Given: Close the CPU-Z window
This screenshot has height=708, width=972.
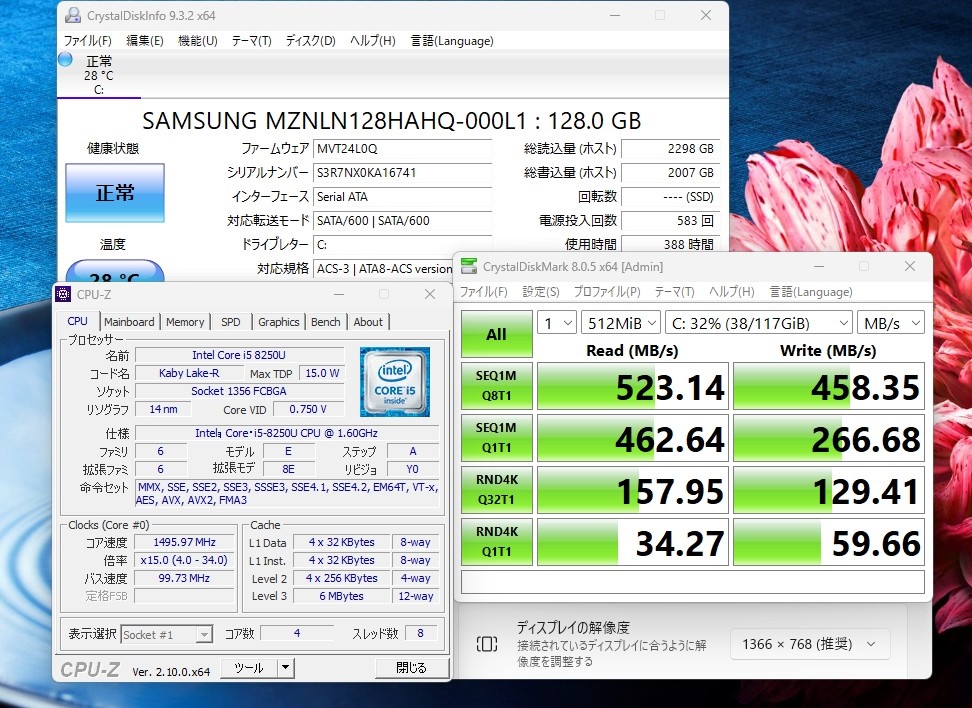Looking at the screenshot, I should pos(430,294).
